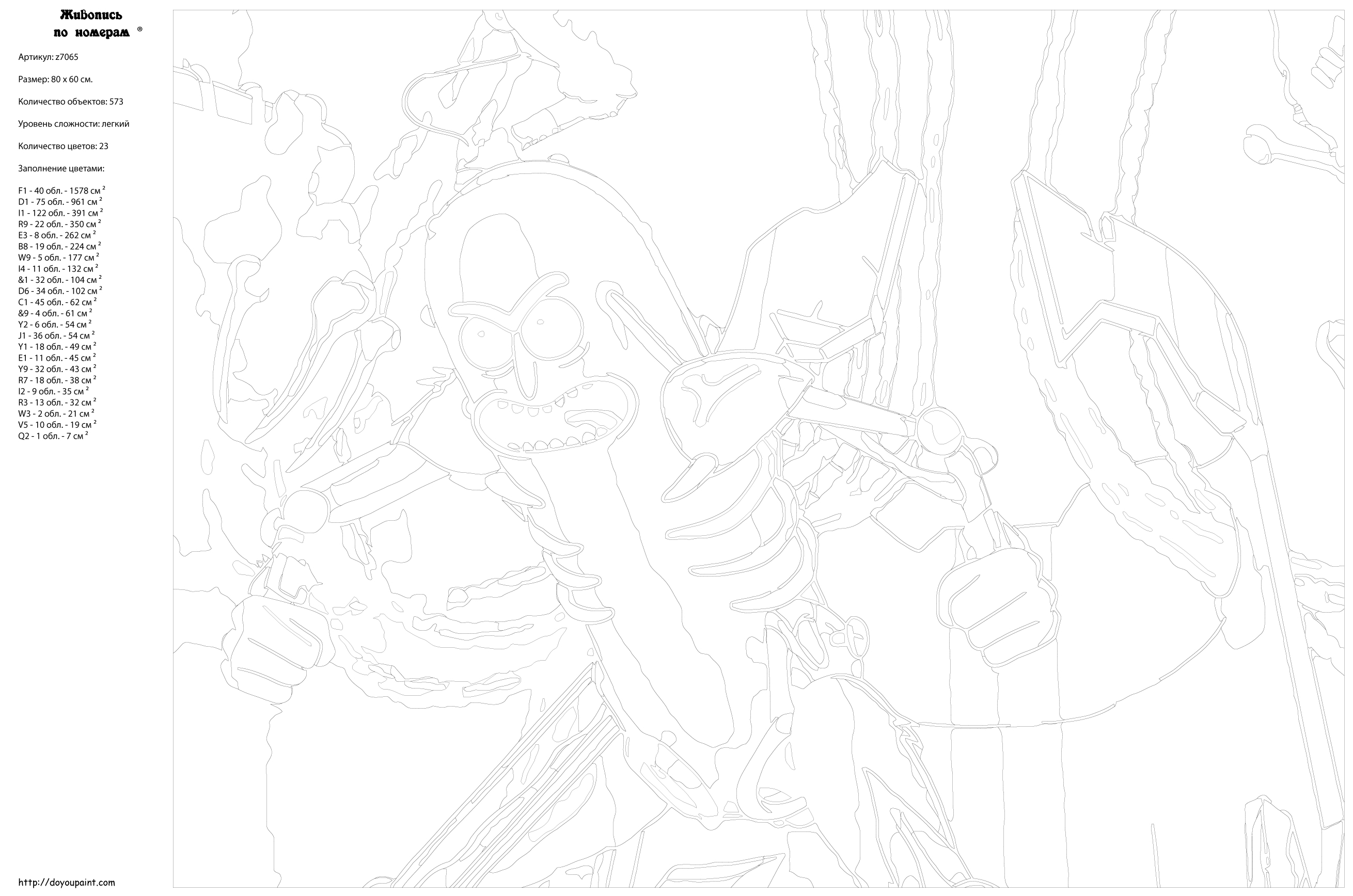Click the 'Заполнение цветами:' heading
Screen dimensions: 1353x896
point(61,169)
